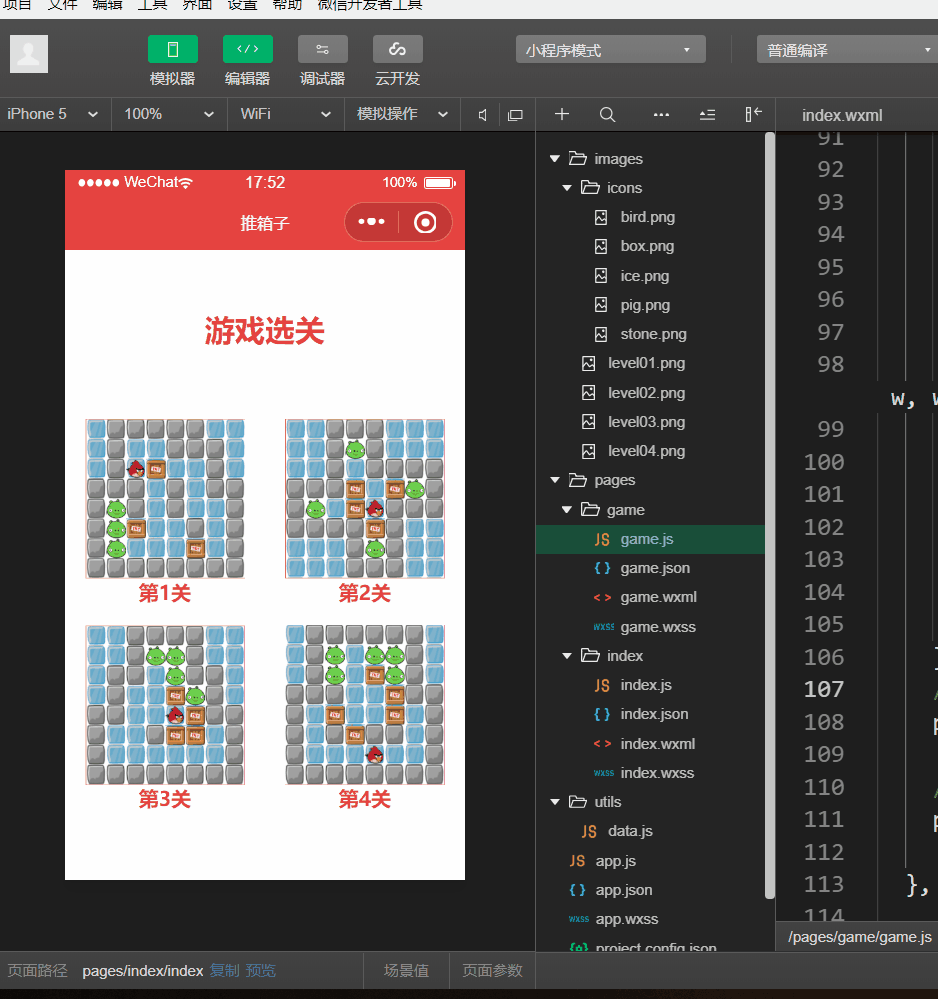The height and width of the screenshot is (999, 938).
Task: Open the file tree more options icon
Action: click(x=661, y=115)
